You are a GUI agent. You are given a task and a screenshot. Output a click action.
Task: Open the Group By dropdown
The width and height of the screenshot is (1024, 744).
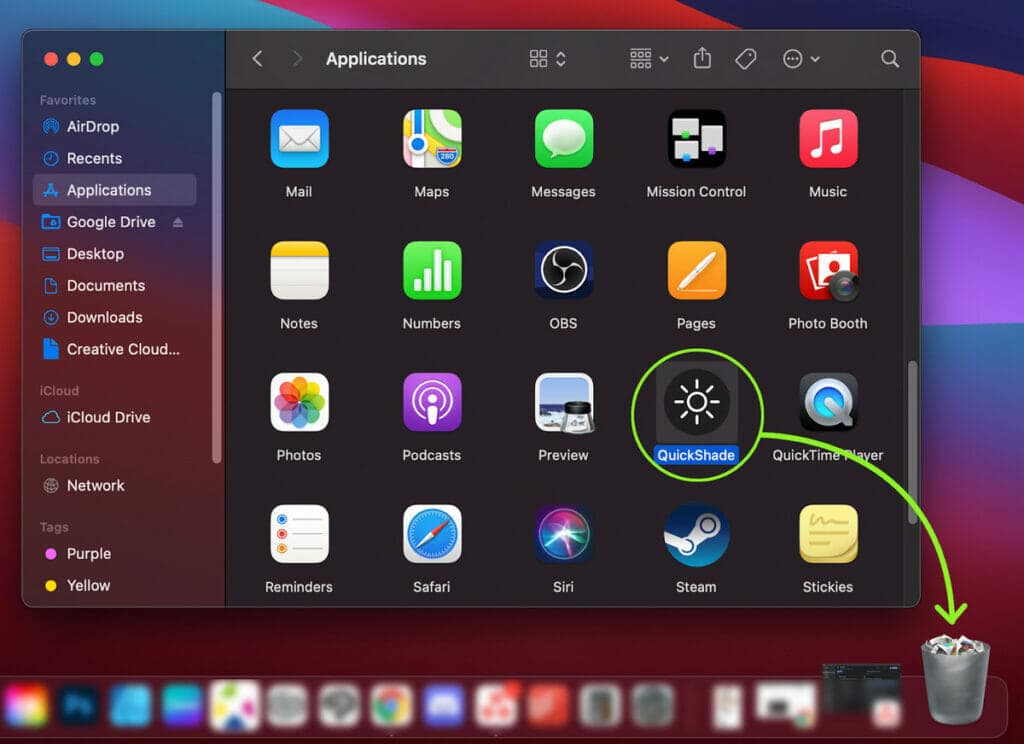(648, 59)
